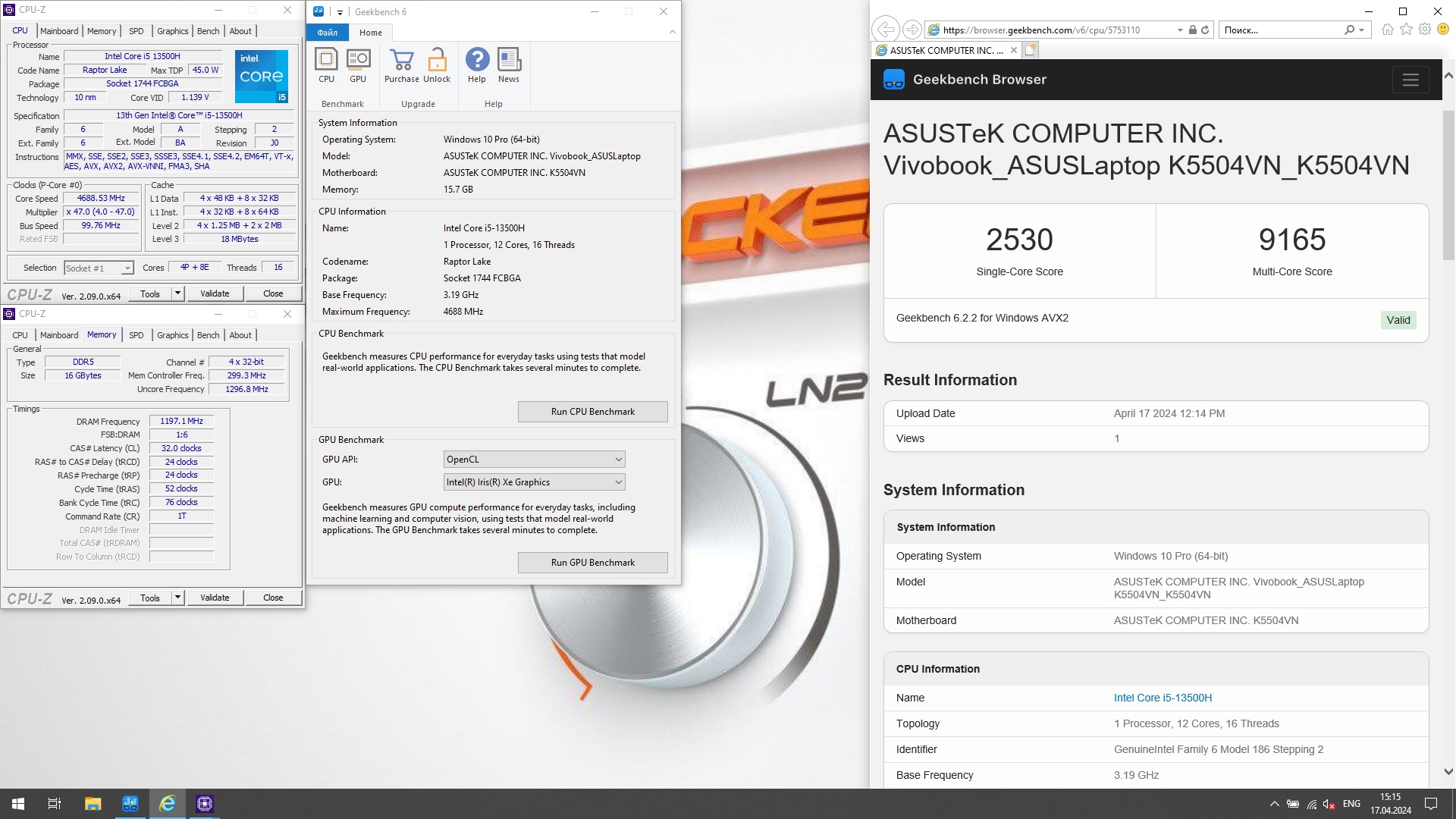Viewport: 1456px width, 819px height.
Task: Click Internet Explorer taskbar icon
Action: (167, 804)
